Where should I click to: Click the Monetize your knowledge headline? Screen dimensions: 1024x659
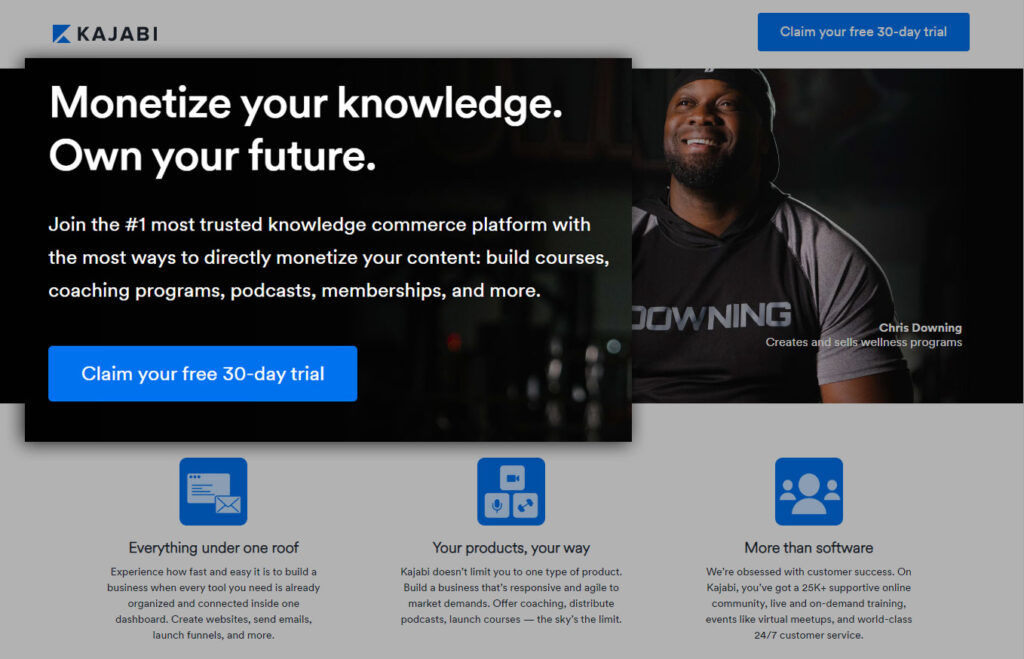306,103
